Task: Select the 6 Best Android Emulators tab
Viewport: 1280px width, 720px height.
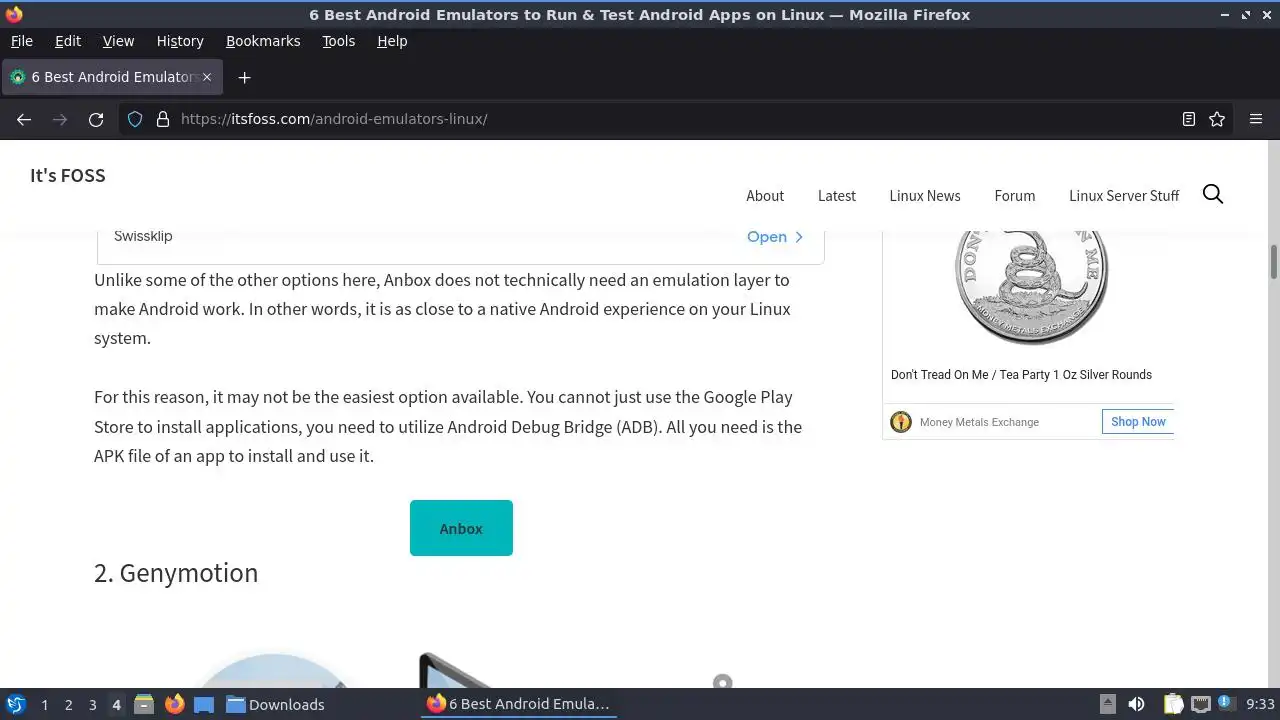Action: (x=112, y=77)
